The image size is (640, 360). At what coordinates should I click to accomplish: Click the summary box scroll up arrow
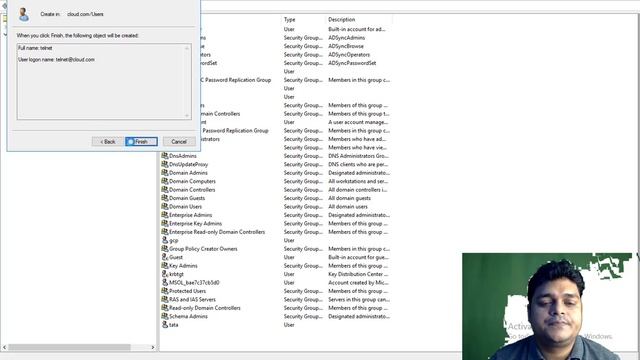187,48
